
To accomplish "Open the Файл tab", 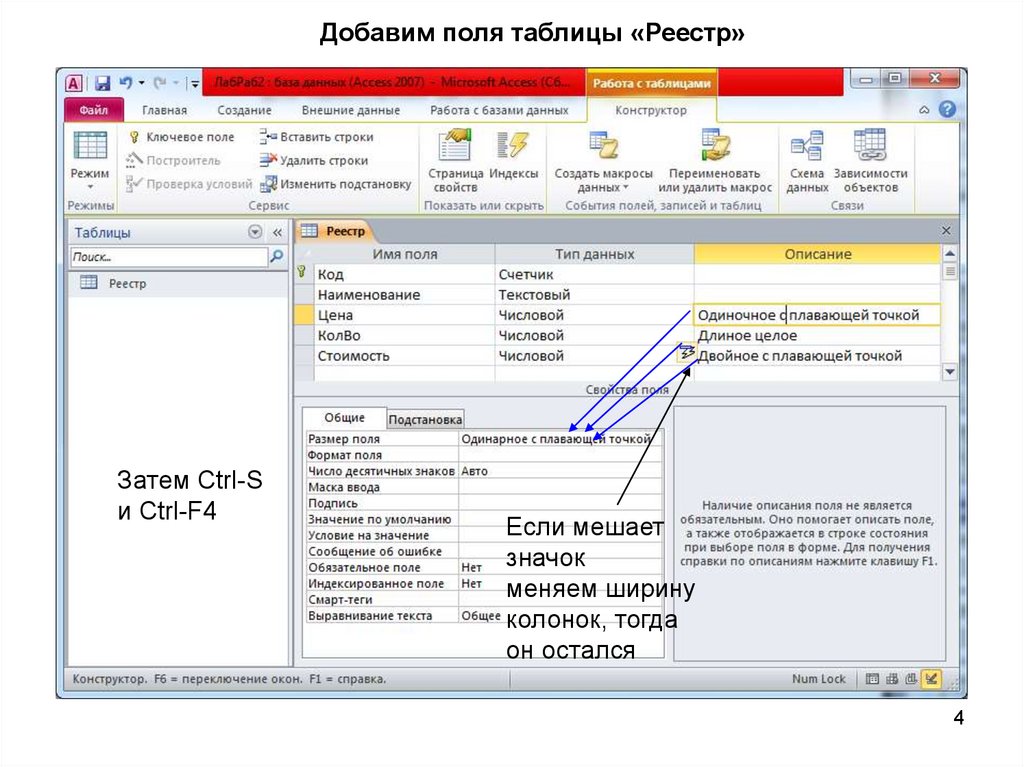I will click(93, 110).
